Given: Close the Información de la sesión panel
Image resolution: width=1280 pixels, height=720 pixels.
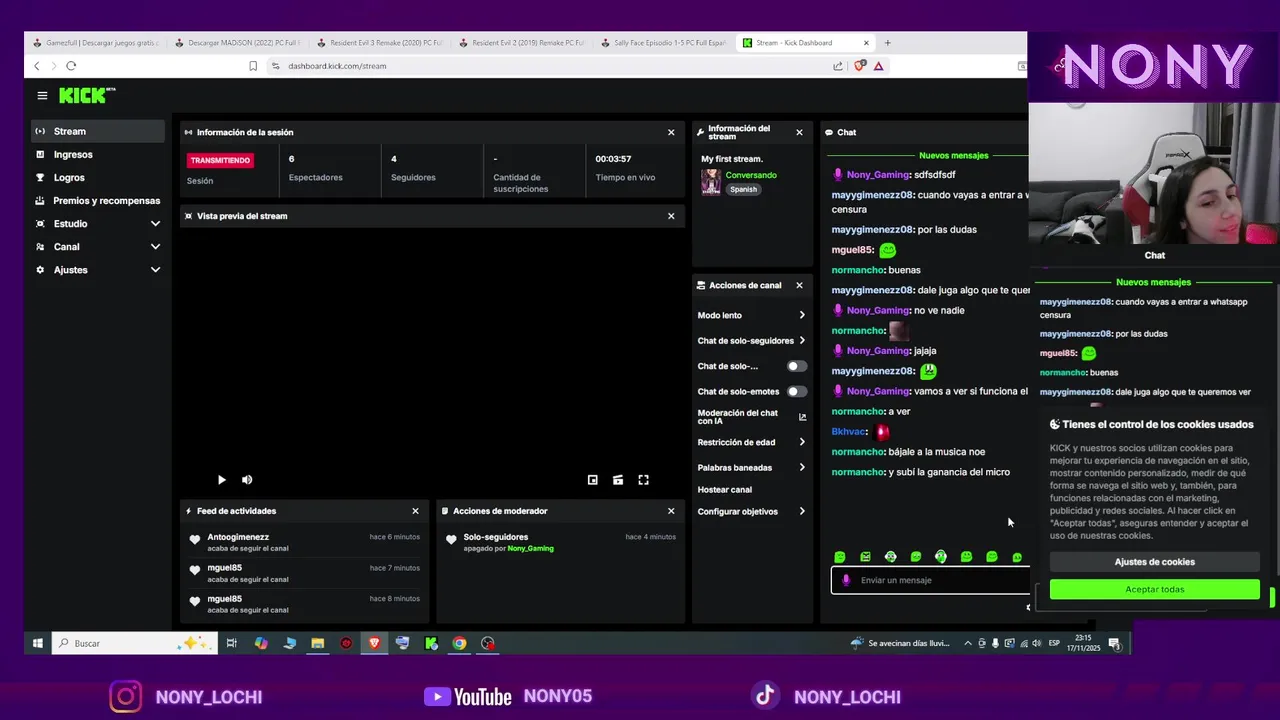Looking at the screenshot, I should pos(671,132).
